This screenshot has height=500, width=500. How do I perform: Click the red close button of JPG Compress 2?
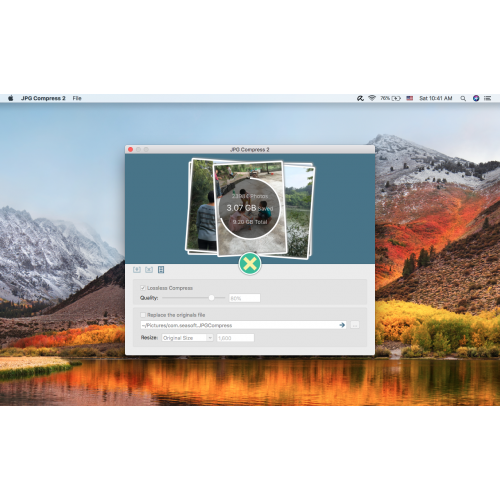coord(131,149)
